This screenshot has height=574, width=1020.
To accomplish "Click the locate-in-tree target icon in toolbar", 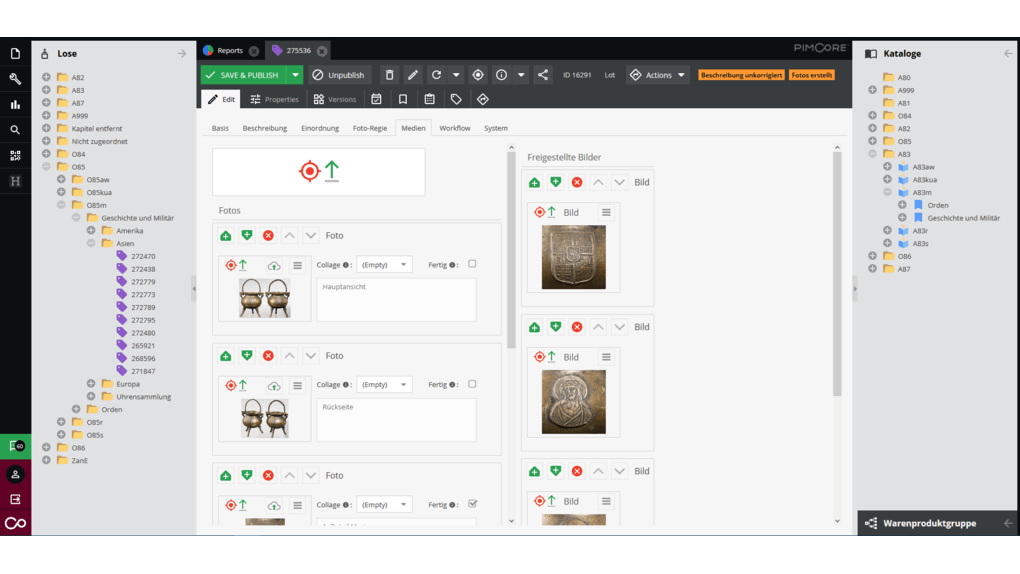I will pyautogui.click(x=477, y=75).
